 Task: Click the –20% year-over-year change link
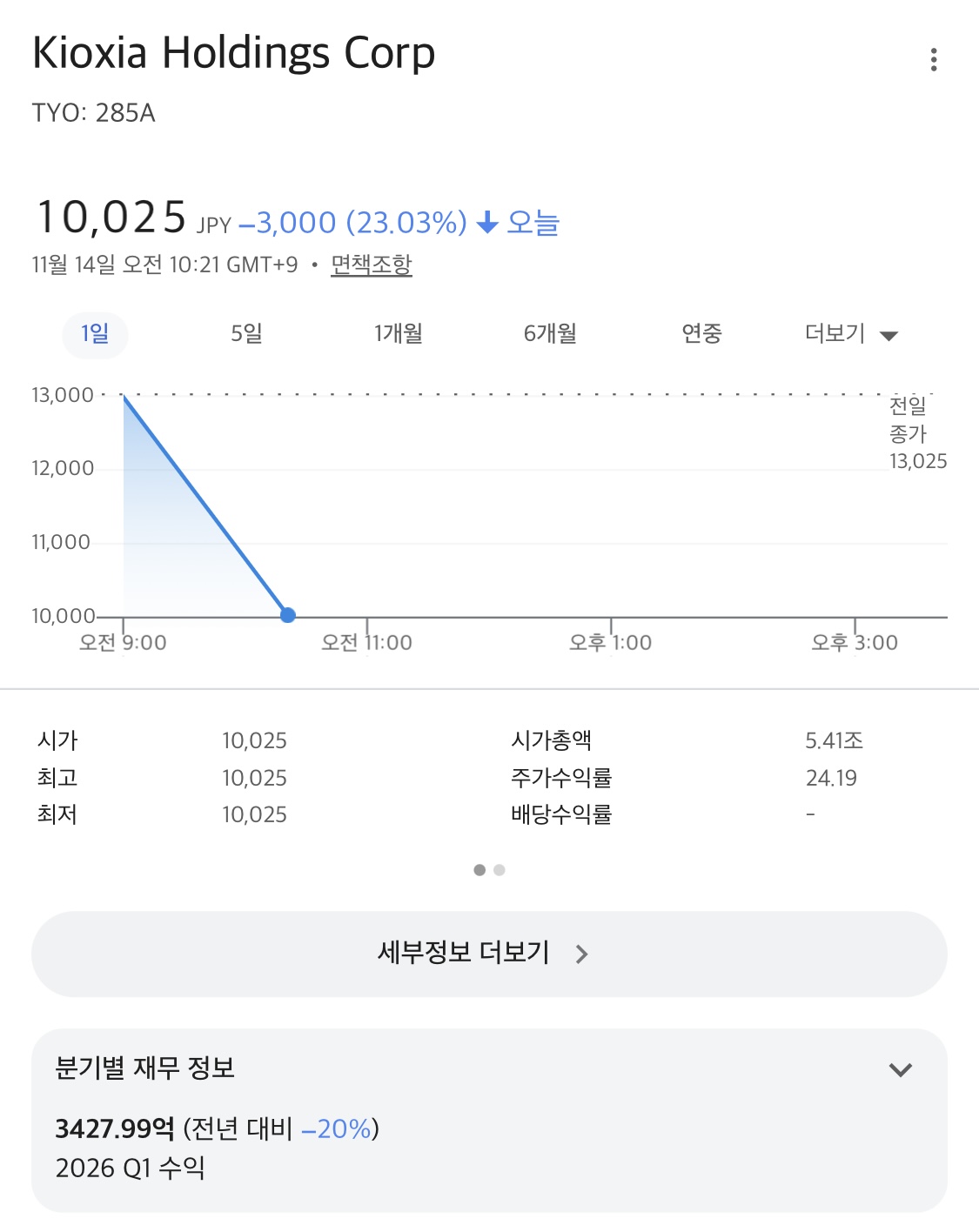337,1128
